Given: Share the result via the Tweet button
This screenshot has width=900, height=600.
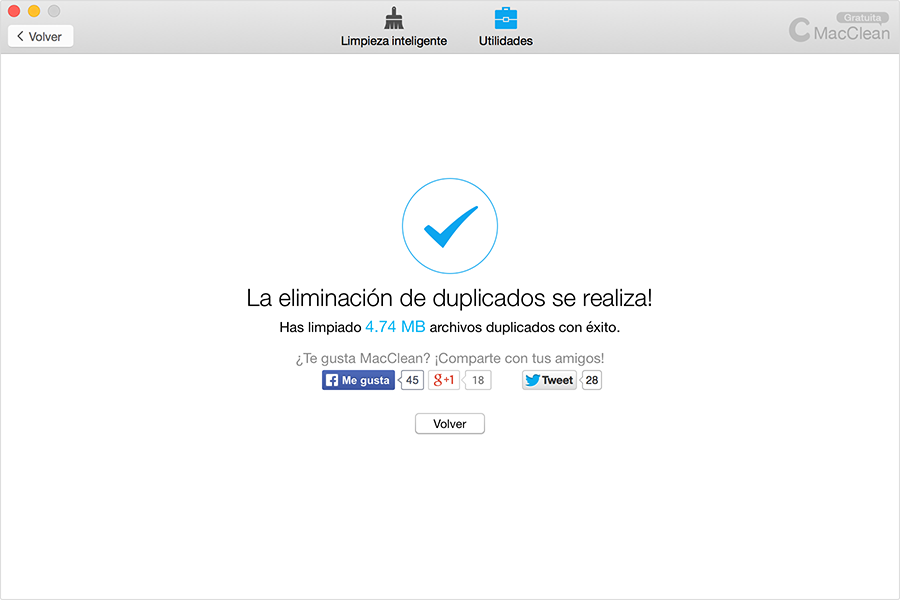Looking at the screenshot, I should pyautogui.click(x=548, y=380).
